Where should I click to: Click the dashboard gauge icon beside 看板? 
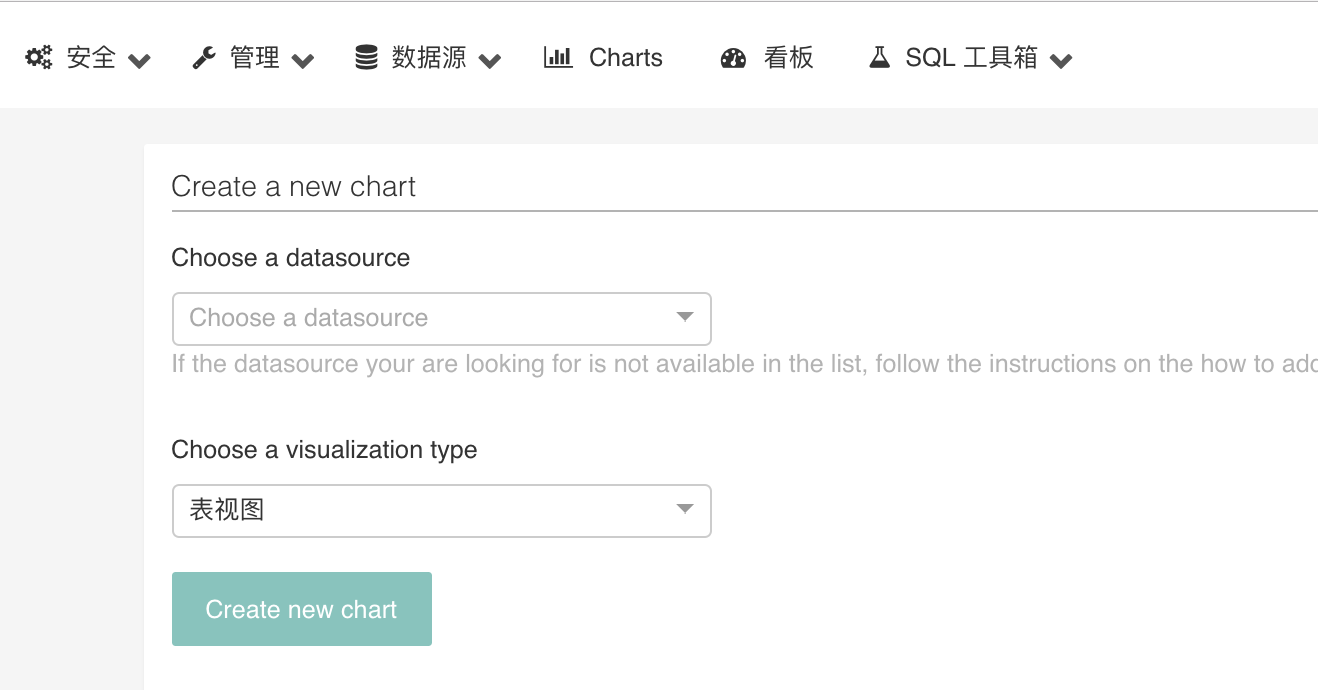pyautogui.click(x=733, y=59)
